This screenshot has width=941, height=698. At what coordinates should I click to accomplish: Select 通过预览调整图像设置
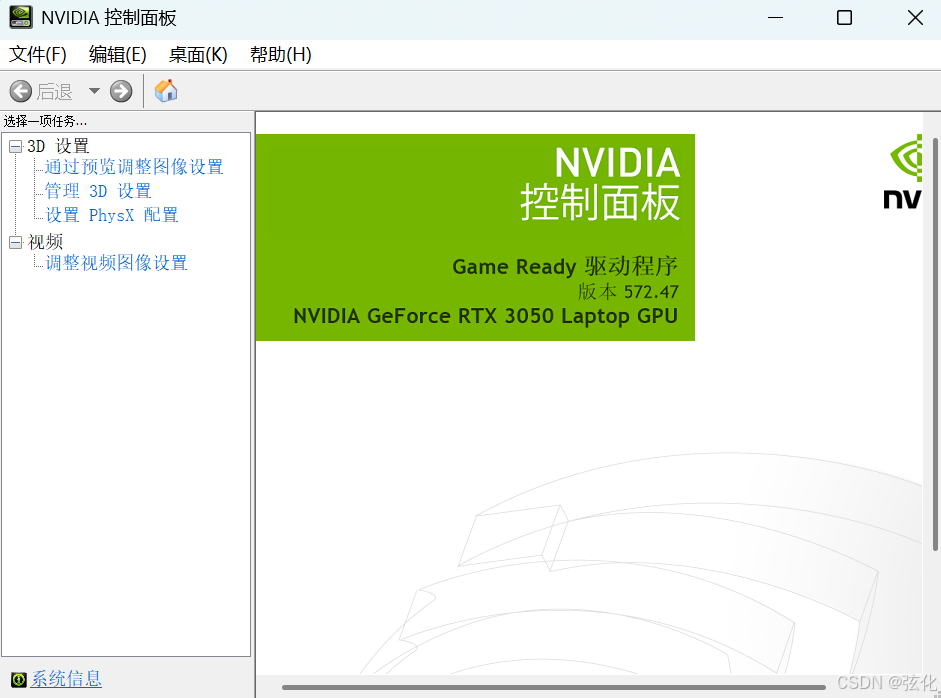click(x=134, y=167)
